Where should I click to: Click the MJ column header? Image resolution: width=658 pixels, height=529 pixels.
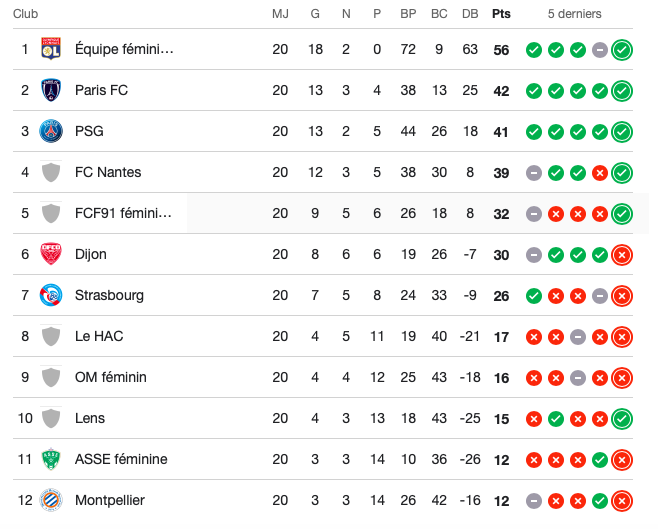280,15
